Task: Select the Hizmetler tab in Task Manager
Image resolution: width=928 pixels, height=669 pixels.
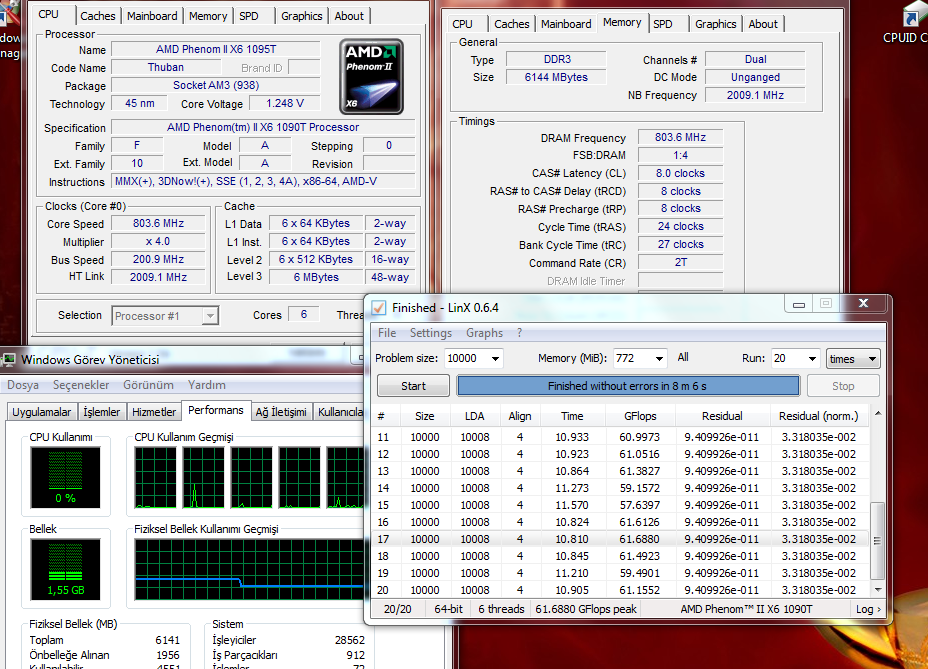Action: (154, 412)
